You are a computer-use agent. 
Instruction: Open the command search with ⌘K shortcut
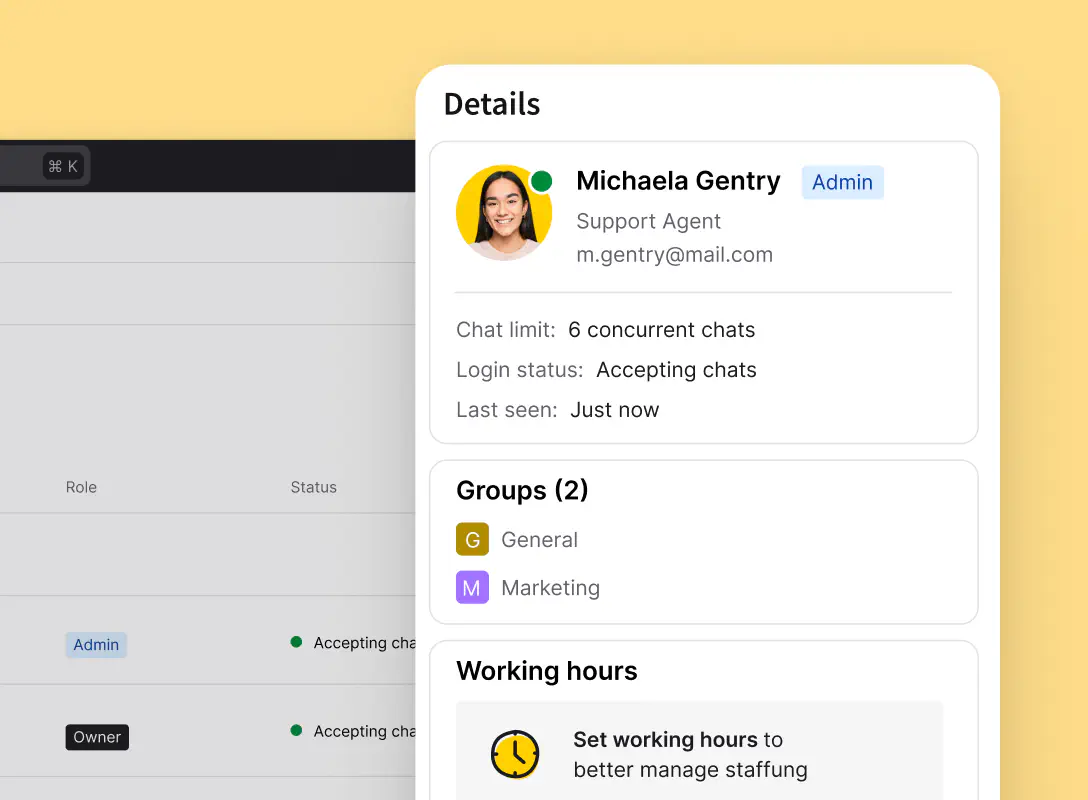click(64, 166)
